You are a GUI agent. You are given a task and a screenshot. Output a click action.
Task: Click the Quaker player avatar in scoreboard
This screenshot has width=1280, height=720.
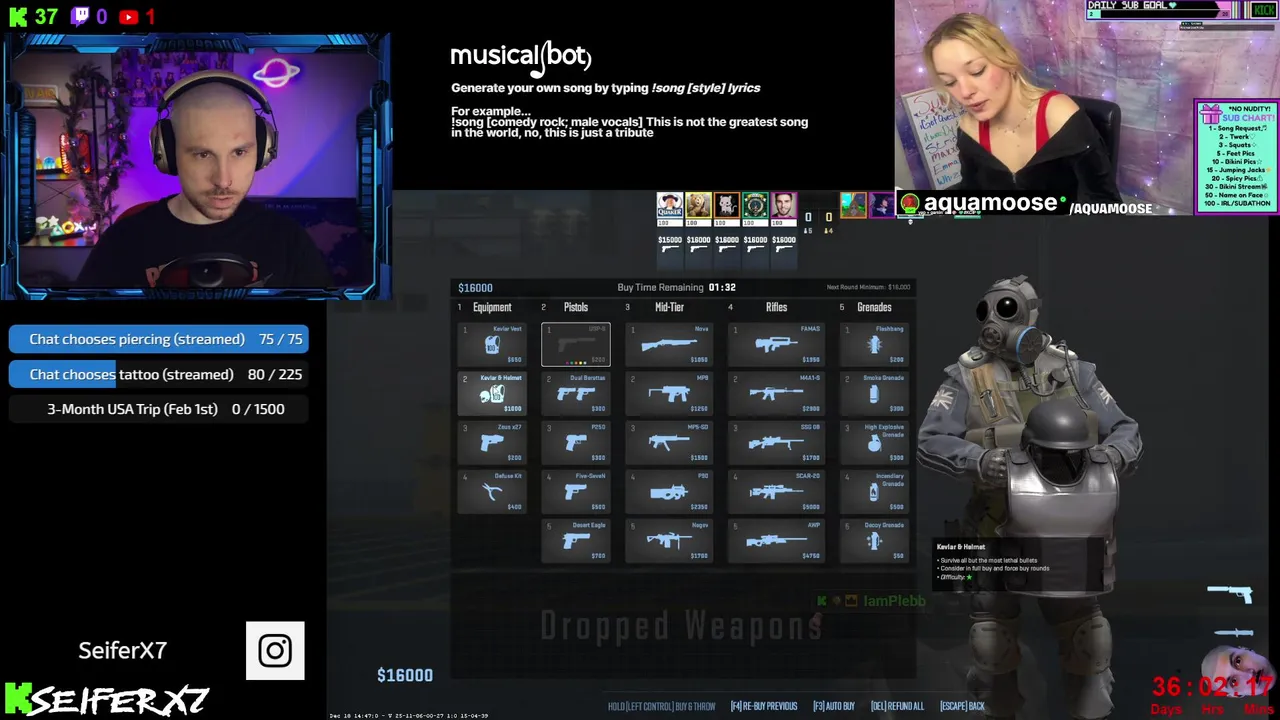tap(669, 205)
